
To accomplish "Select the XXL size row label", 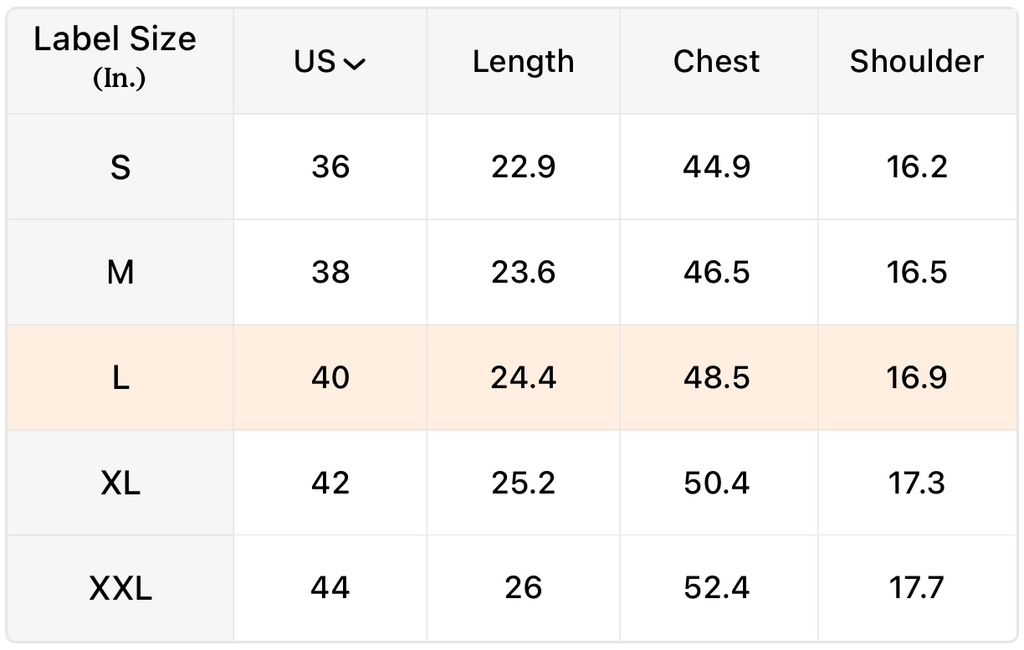I will (x=120, y=589).
